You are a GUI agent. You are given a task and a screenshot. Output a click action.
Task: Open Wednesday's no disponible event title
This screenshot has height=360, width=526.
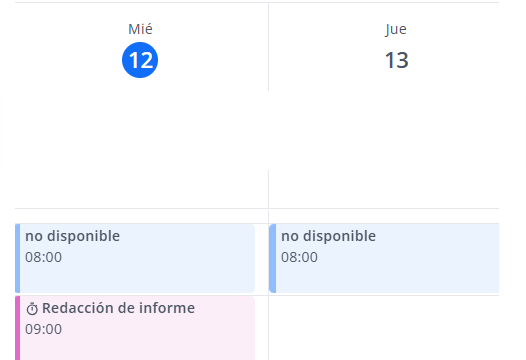72,236
